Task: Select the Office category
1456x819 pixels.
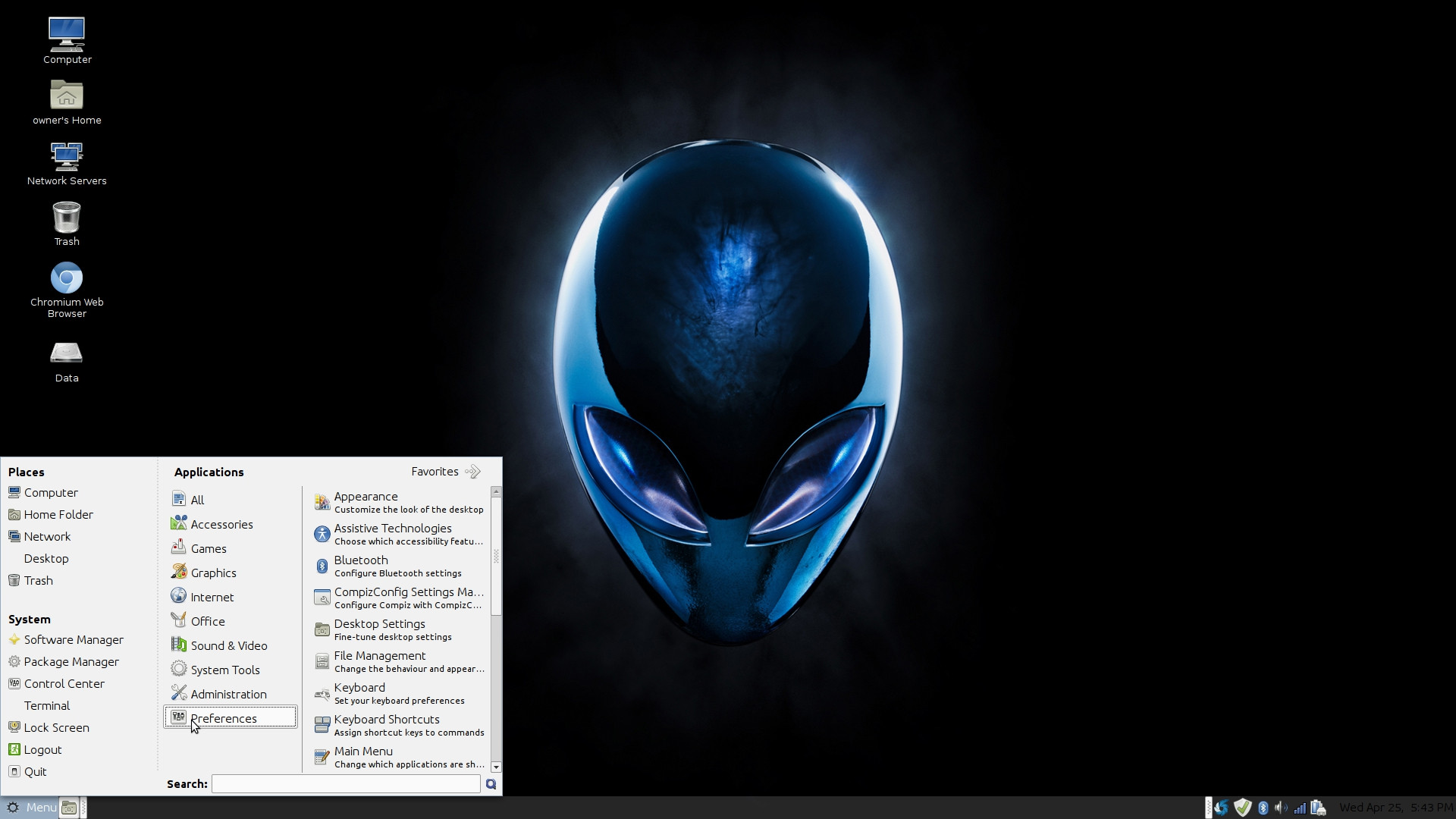Action: [x=231, y=620]
